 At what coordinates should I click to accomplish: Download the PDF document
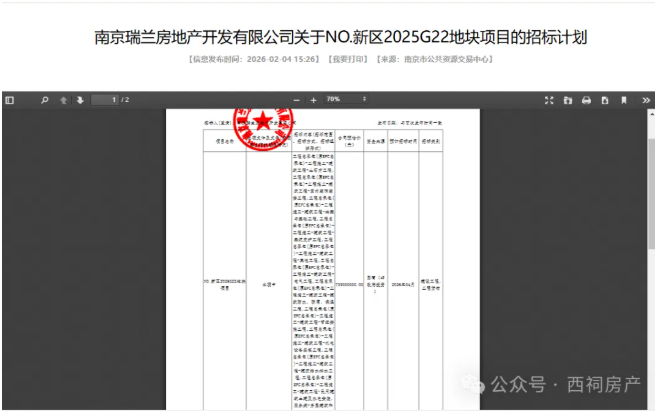click(x=604, y=100)
